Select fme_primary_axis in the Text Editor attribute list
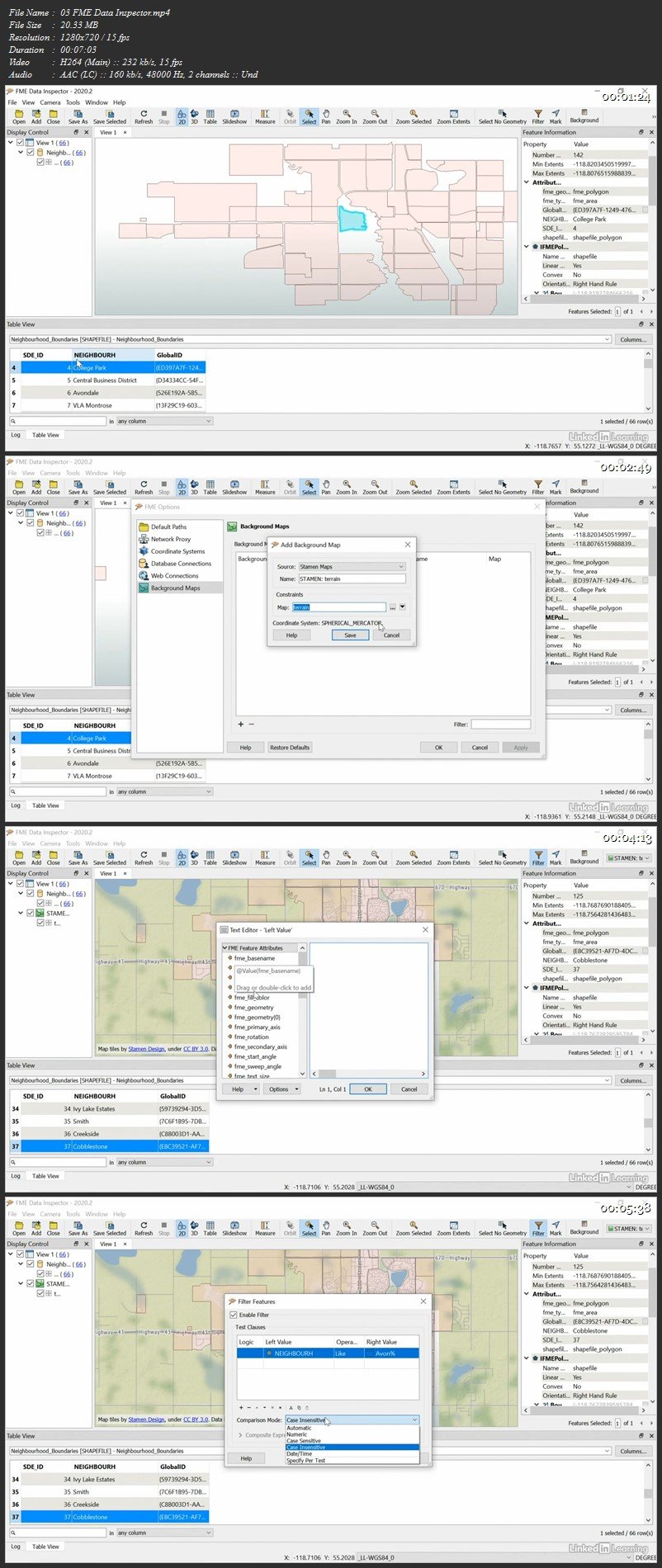Image resolution: width=662 pixels, height=1568 pixels. [x=257, y=1027]
